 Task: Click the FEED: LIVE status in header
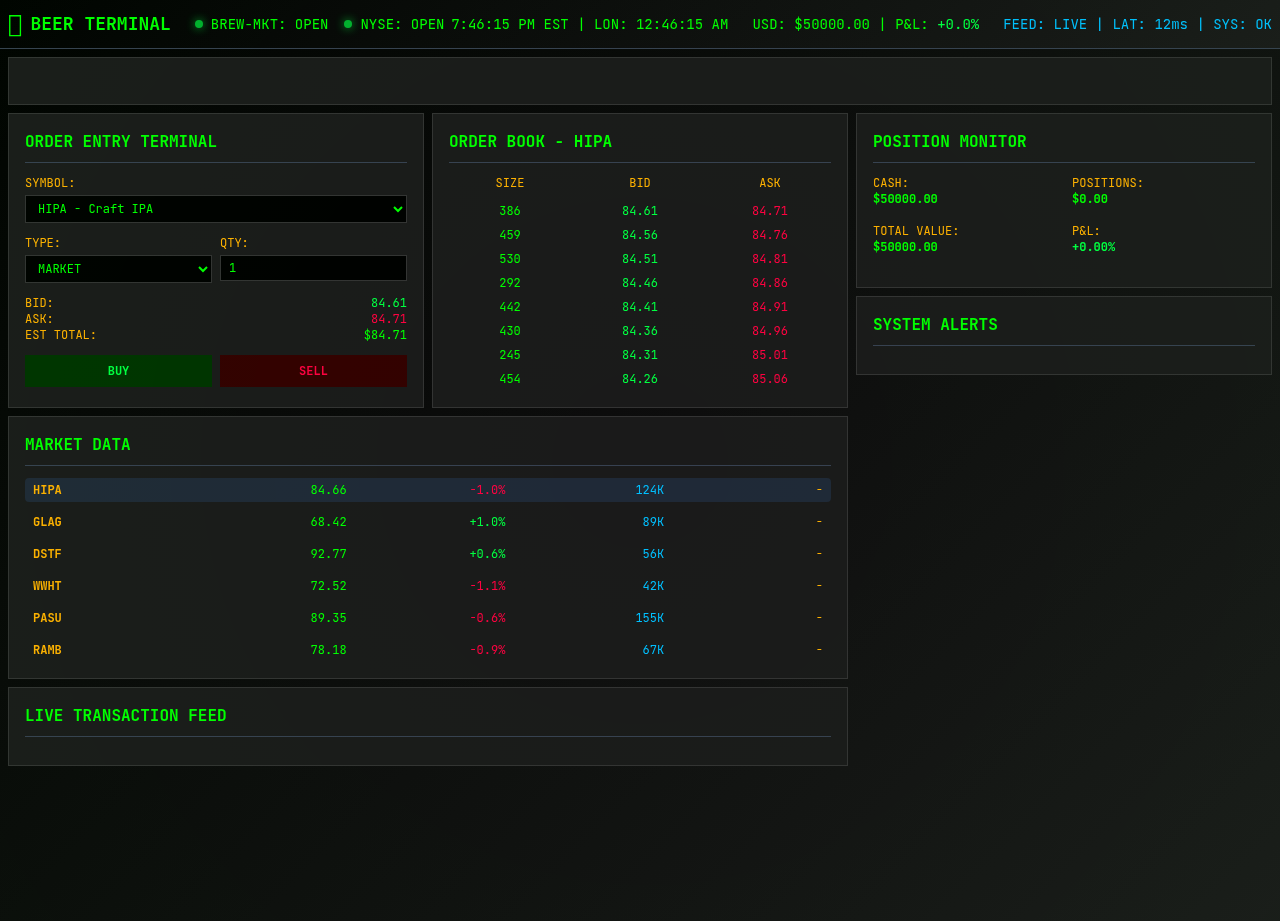1044,25
